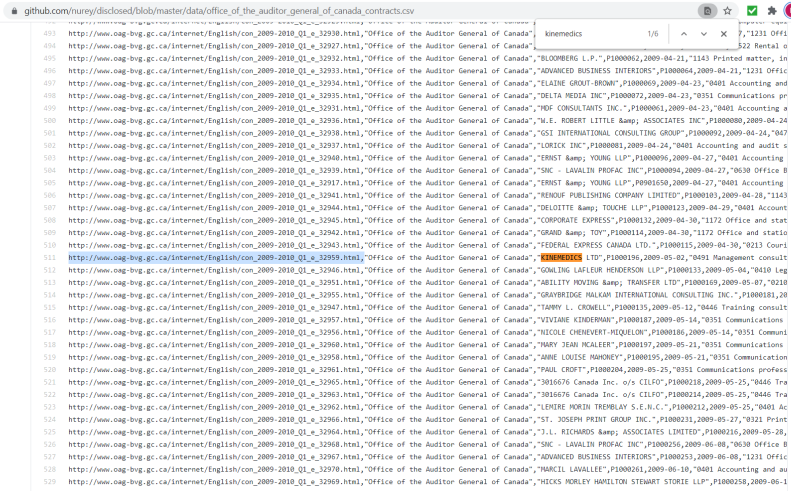Click 'VIVIANE KINDERMAN' vendor text
The image size is (791, 491).
[x=576, y=319]
